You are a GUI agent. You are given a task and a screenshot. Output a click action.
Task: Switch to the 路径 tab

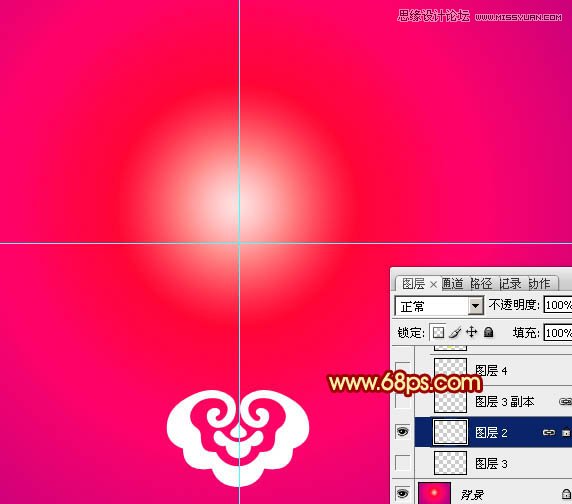pos(481,284)
